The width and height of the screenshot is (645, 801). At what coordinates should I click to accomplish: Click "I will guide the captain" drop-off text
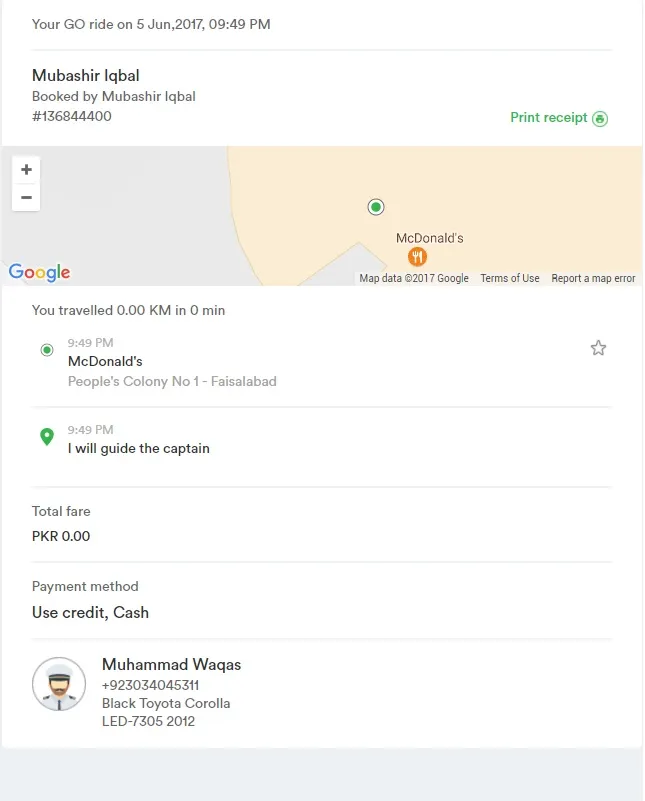(x=139, y=448)
